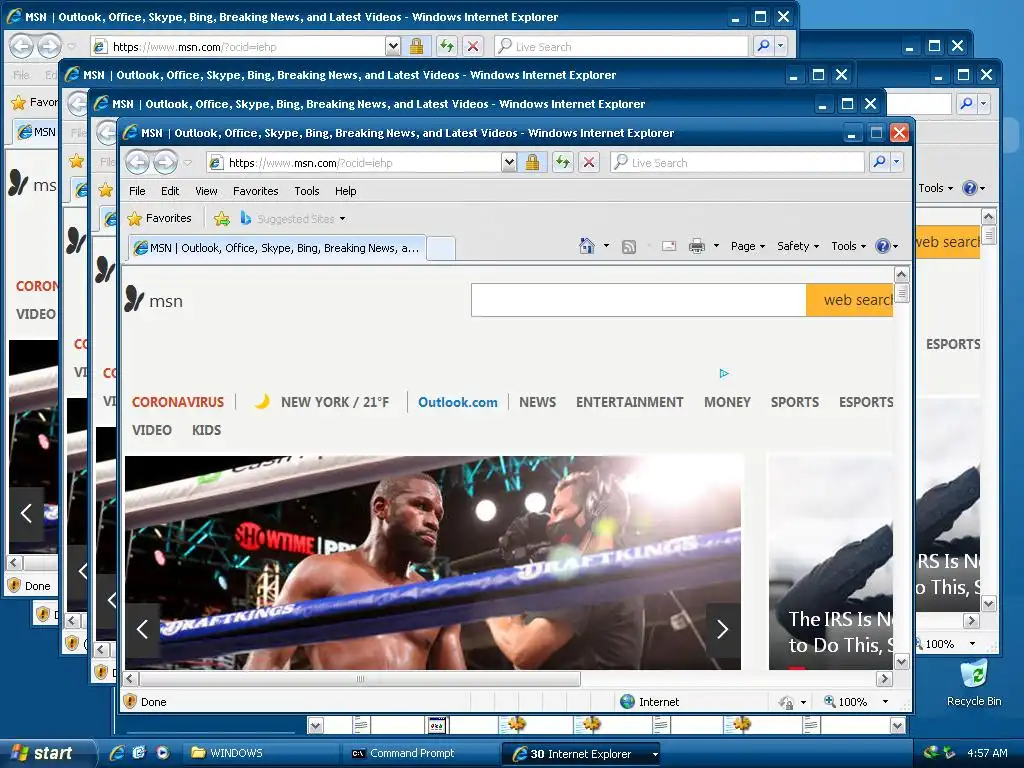
Task: Click the WINDOWS folder taskbar button
Action: pos(261,753)
